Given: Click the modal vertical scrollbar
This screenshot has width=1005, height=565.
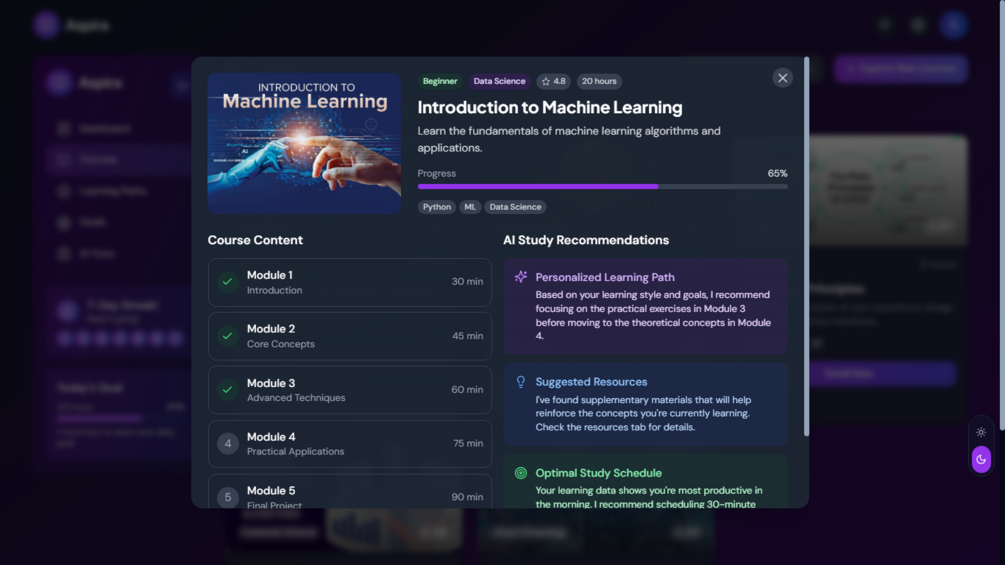Looking at the screenshot, I should pyautogui.click(x=806, y=247).
